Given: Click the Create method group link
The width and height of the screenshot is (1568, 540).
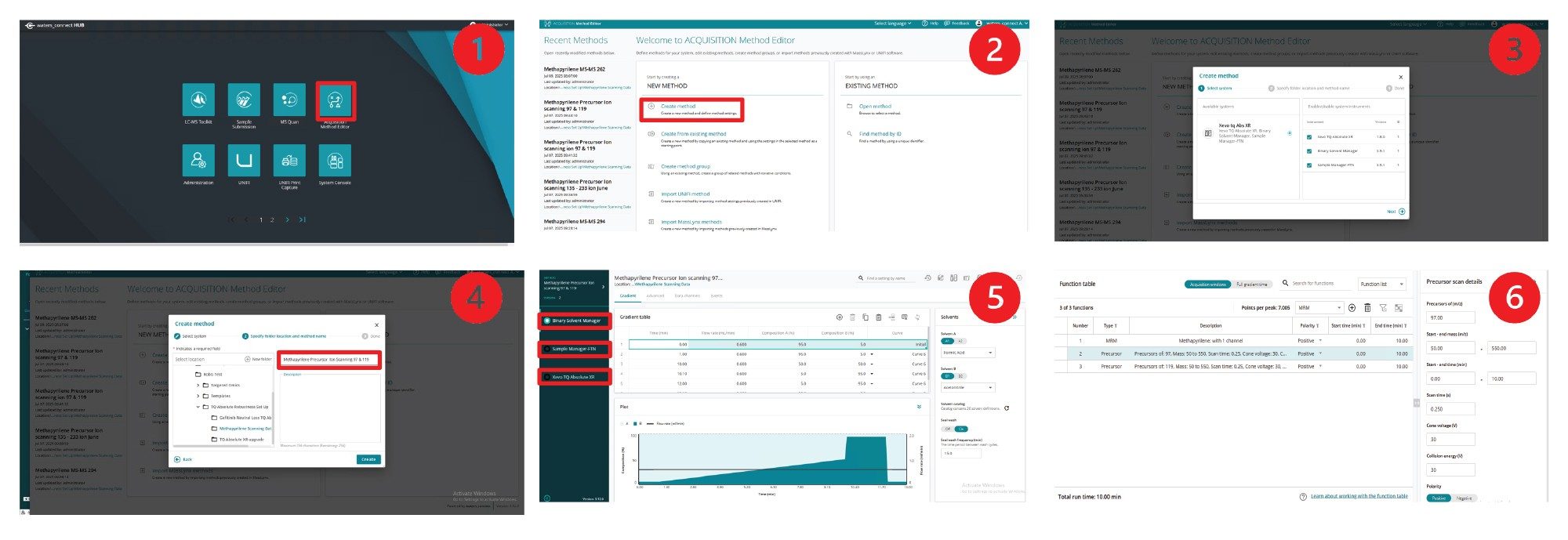Looking at the screenshot, I should pos(685,166).
